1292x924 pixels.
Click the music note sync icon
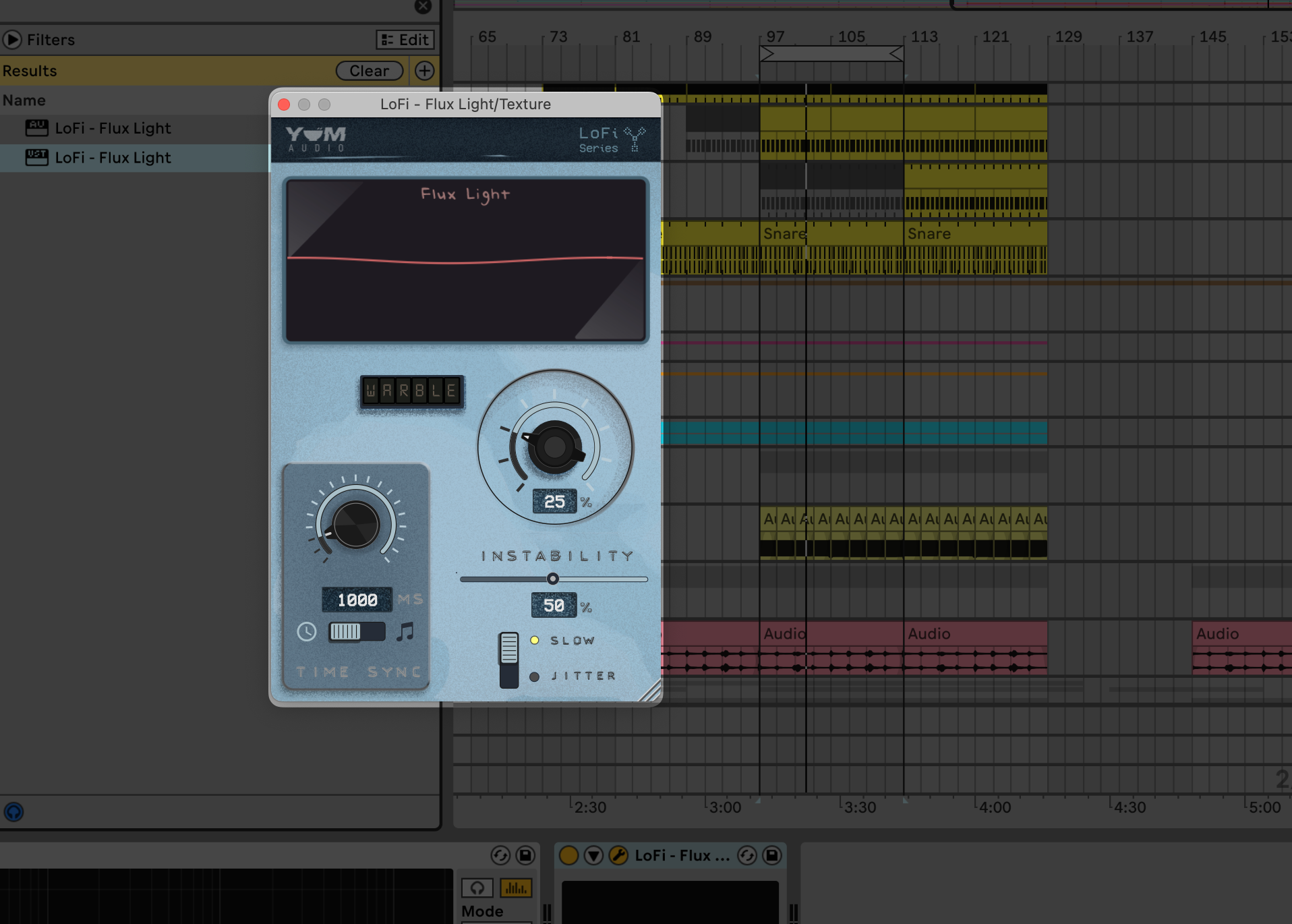pyautogui.click(x=405, y=632)
